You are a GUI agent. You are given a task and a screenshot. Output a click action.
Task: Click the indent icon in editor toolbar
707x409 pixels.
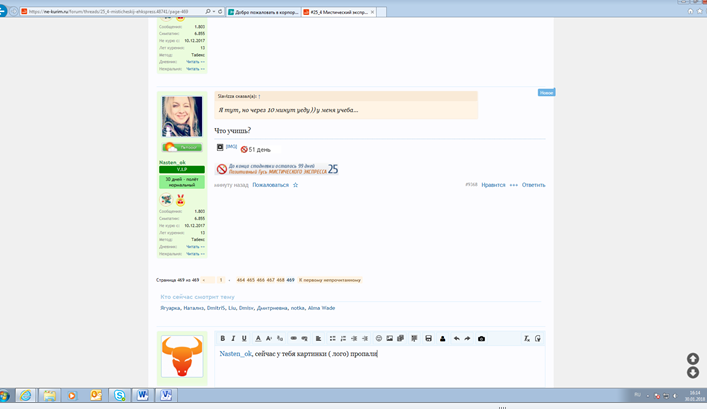click(x=365, y=338)
